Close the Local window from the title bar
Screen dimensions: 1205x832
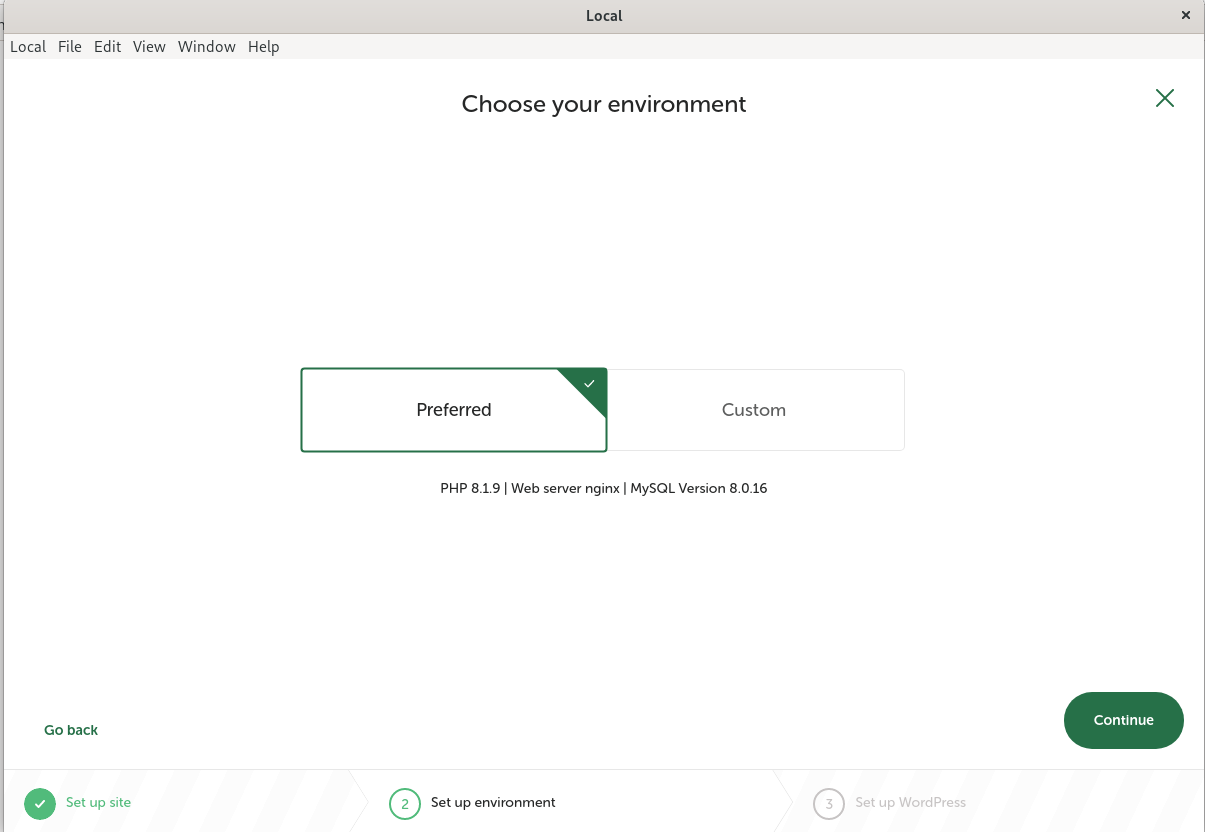pos(1185,15)
